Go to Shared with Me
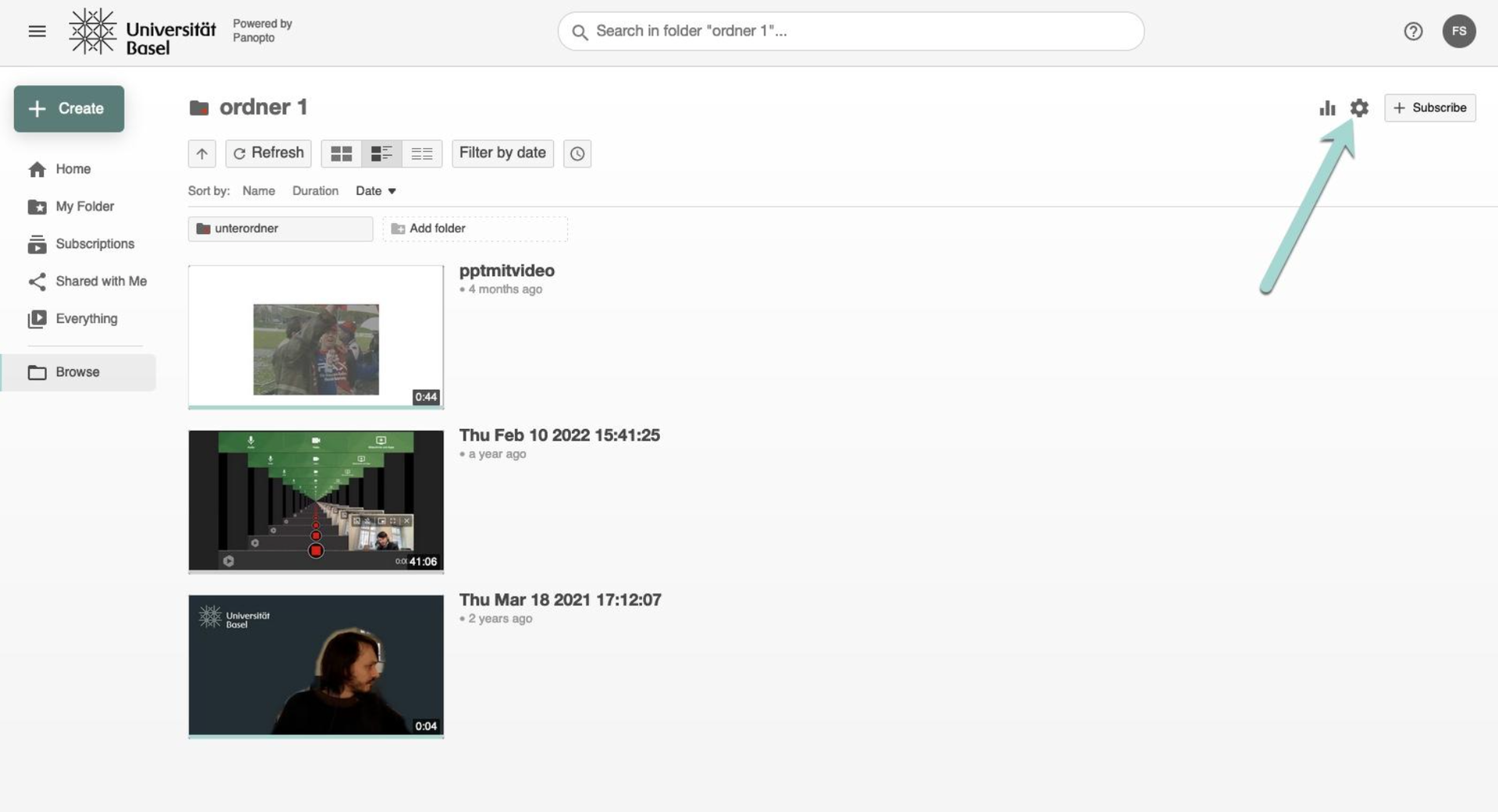Screen dimensions: 1498x812 pyautogui.click(x=101, y=281)
